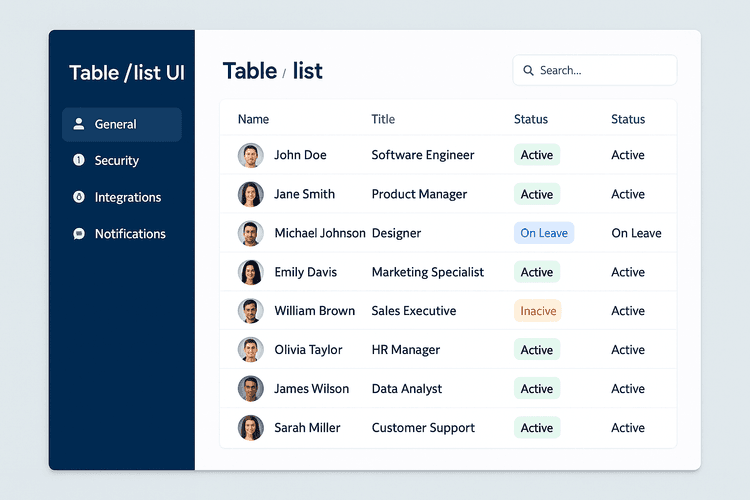Image resolution: width=750 pixels, height=500 pixels.
Task: Open the Integrations section
Action: pyautogui.click(x=127, y=197)
